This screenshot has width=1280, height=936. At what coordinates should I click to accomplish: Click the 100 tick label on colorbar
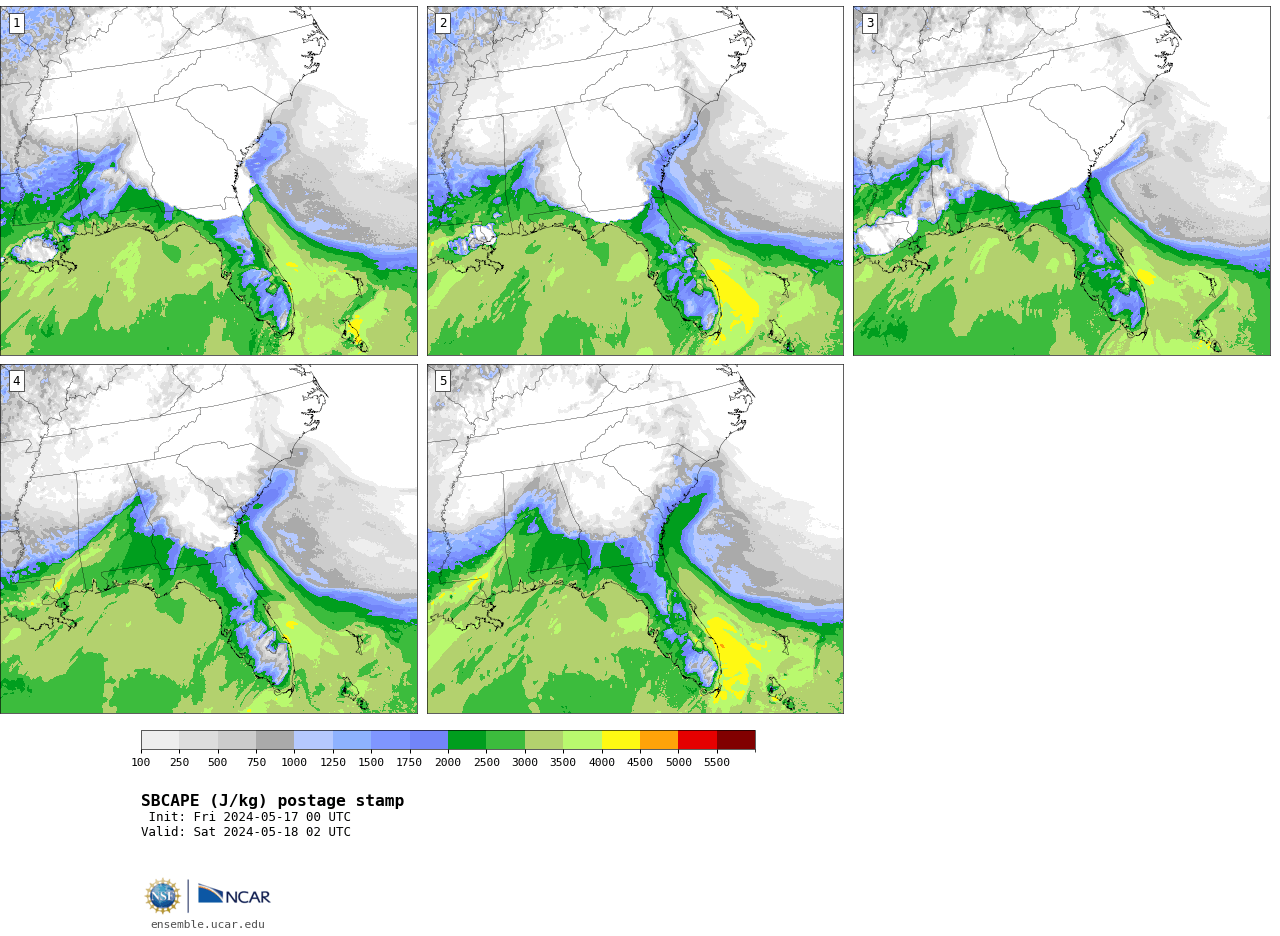pyautogui.click(x=141, y=763)
